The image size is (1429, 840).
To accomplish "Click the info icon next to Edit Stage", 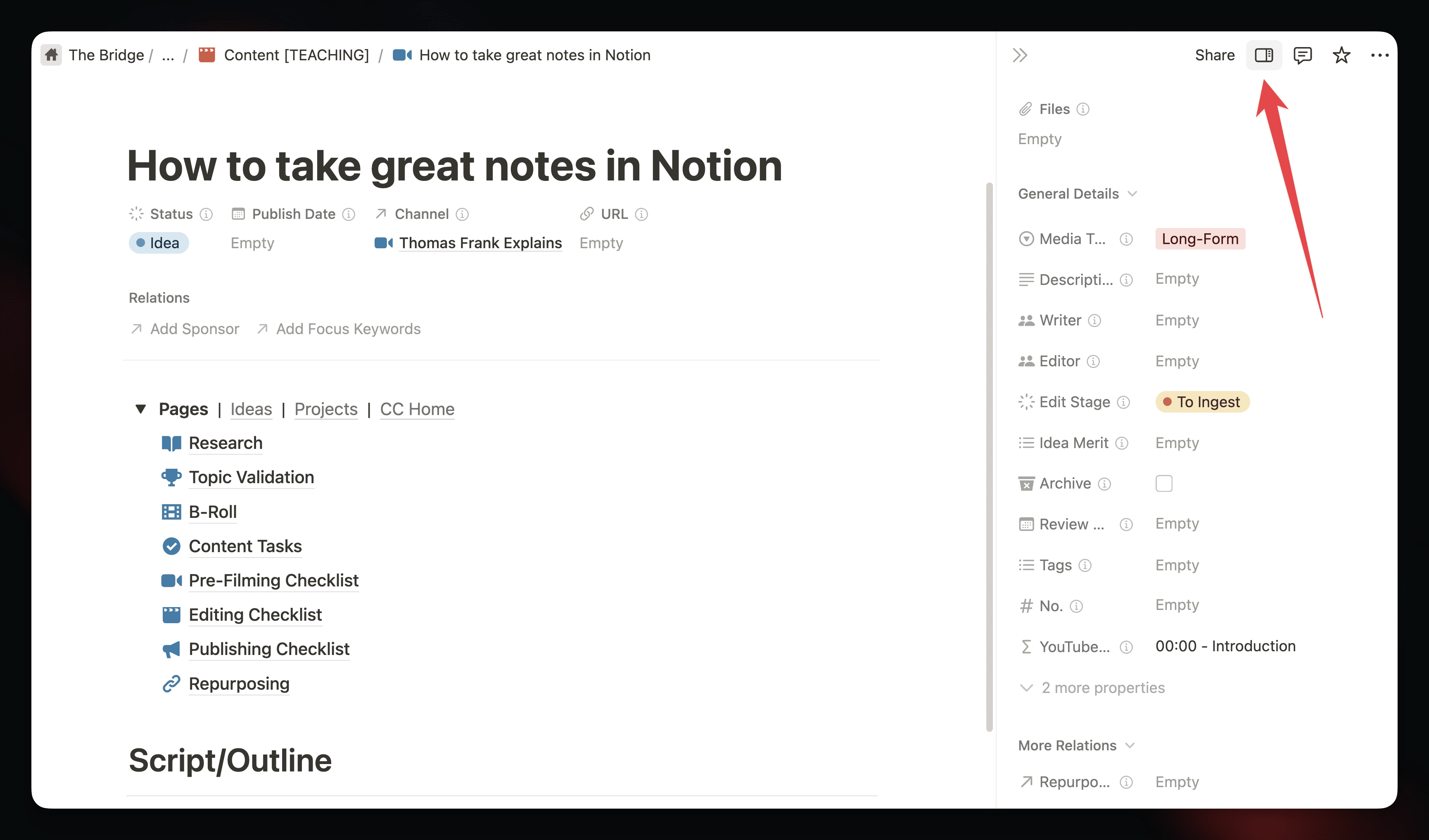I will click(1123, 402).
